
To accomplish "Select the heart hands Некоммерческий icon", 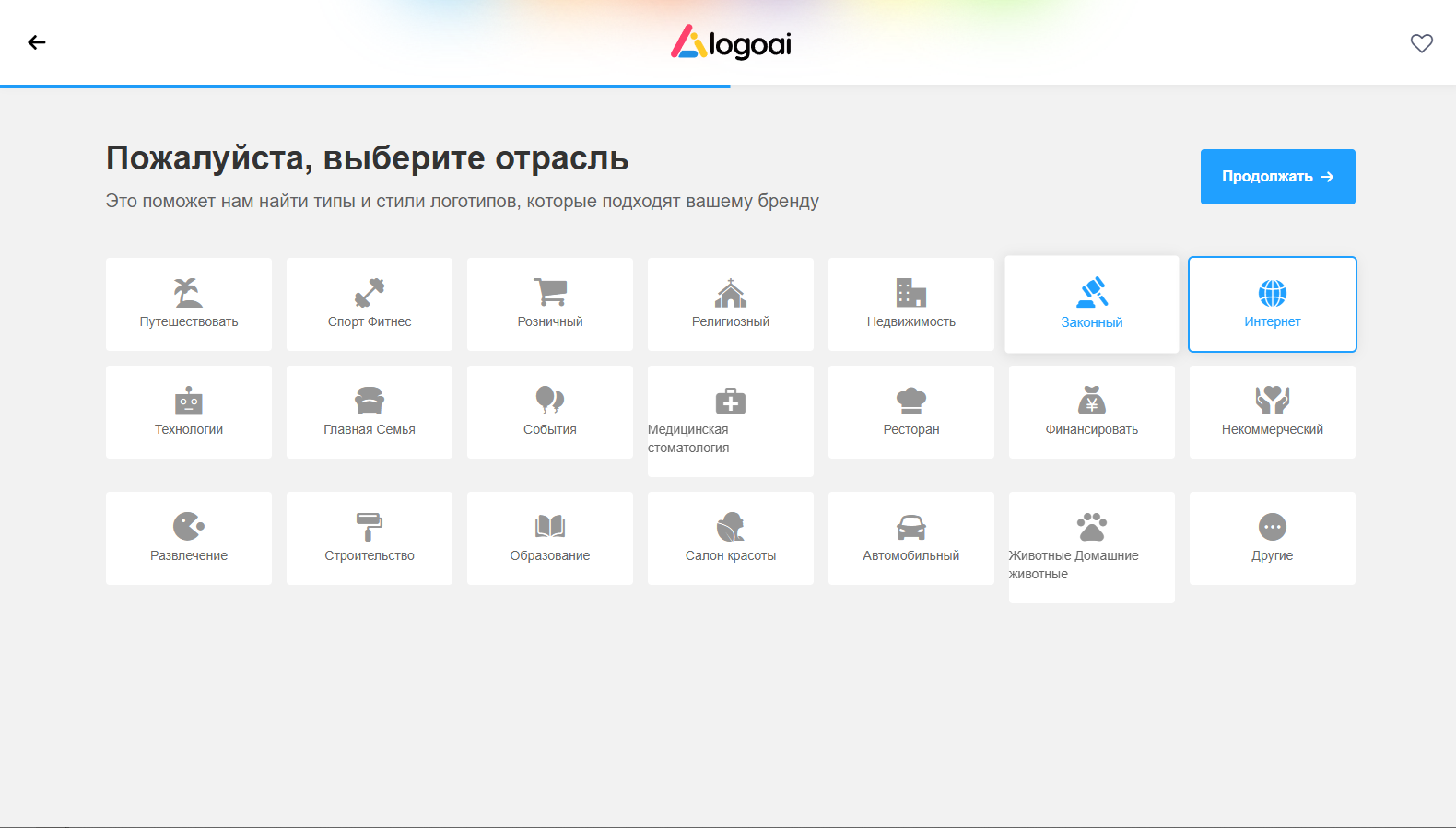I will (1273, 401).
